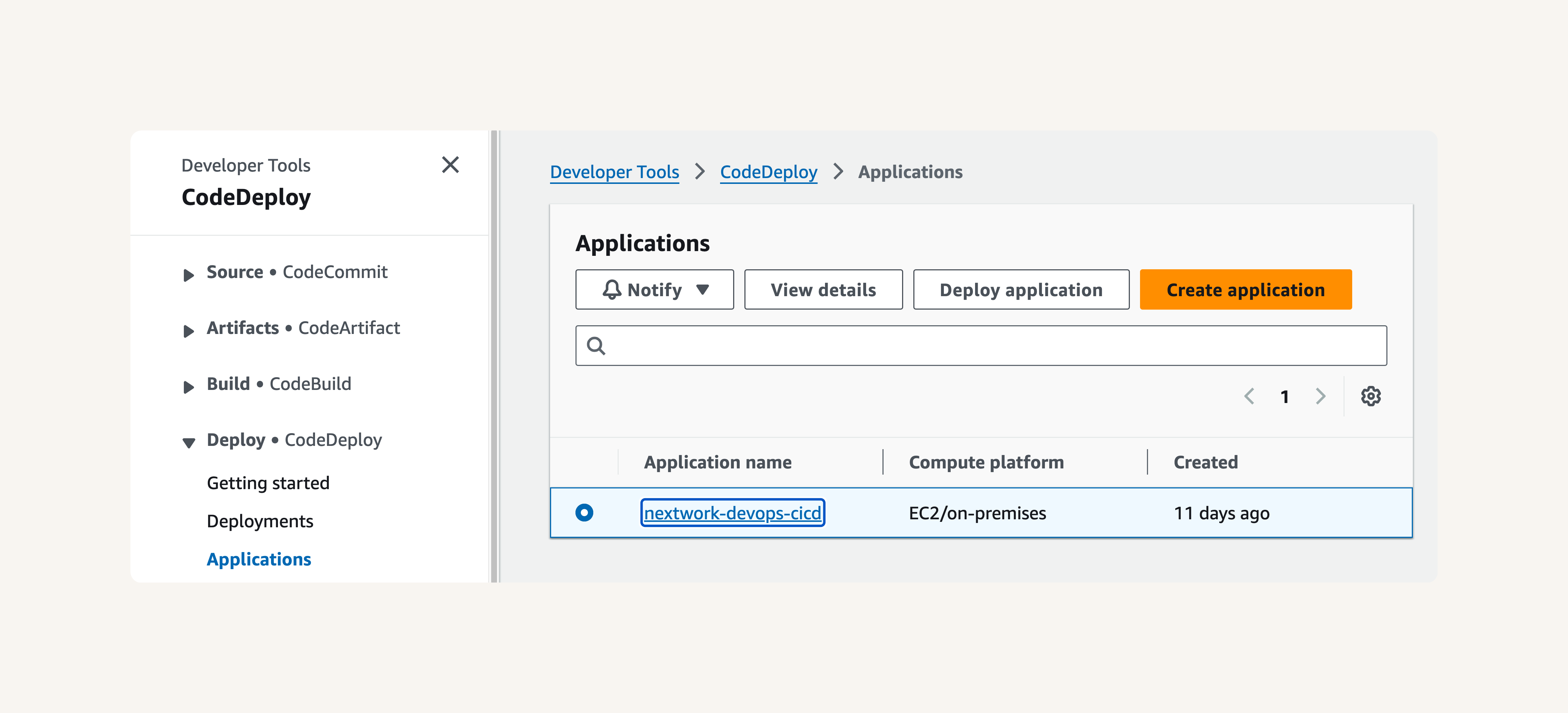The image size is (1568, 713).
Task: Follow the Developer Tools breadcrumb link
Action: [x=614, y=172]
